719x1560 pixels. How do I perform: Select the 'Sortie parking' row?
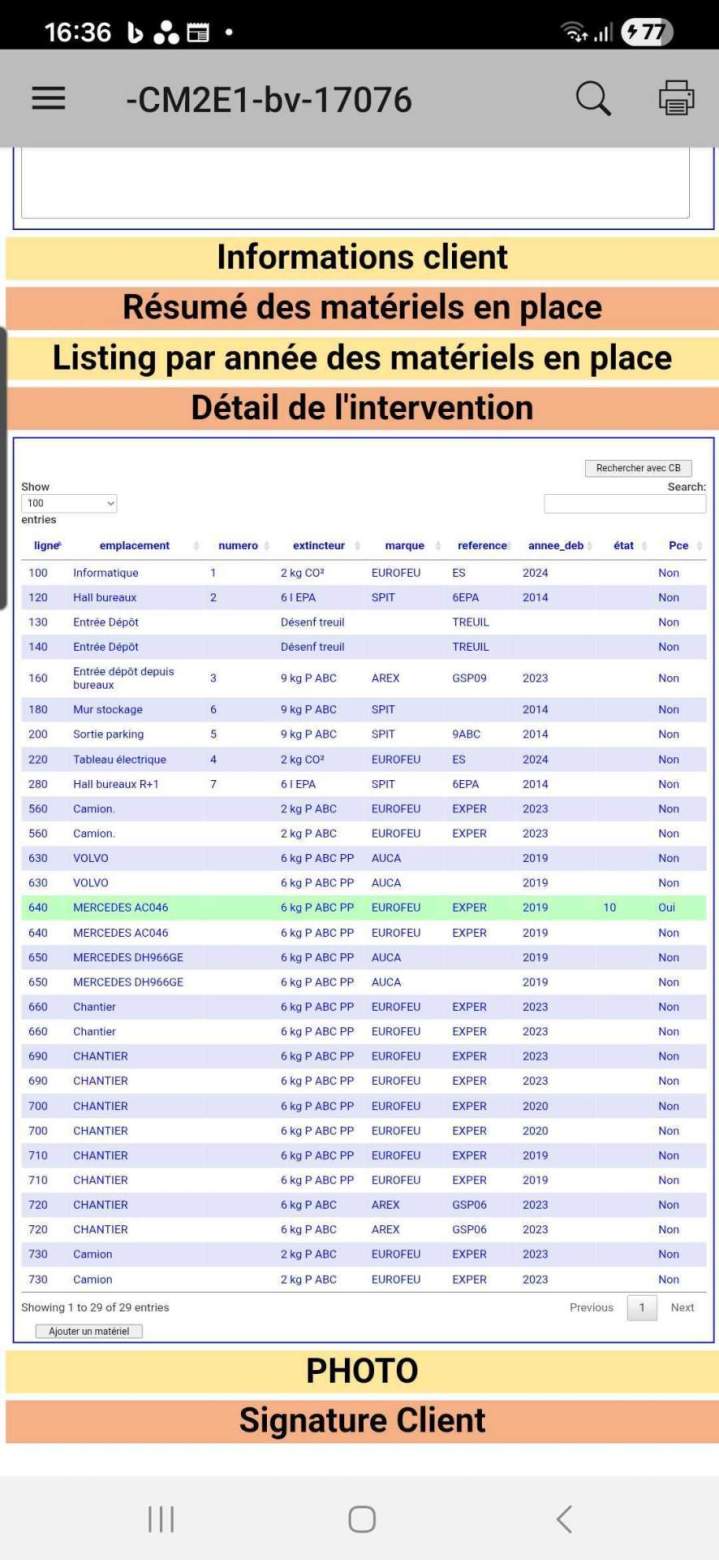click(364, 734)
